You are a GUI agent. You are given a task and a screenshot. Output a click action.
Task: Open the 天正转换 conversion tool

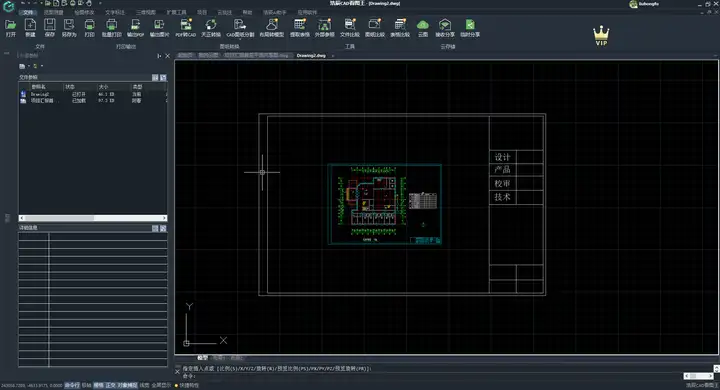(x=211, y=28)
